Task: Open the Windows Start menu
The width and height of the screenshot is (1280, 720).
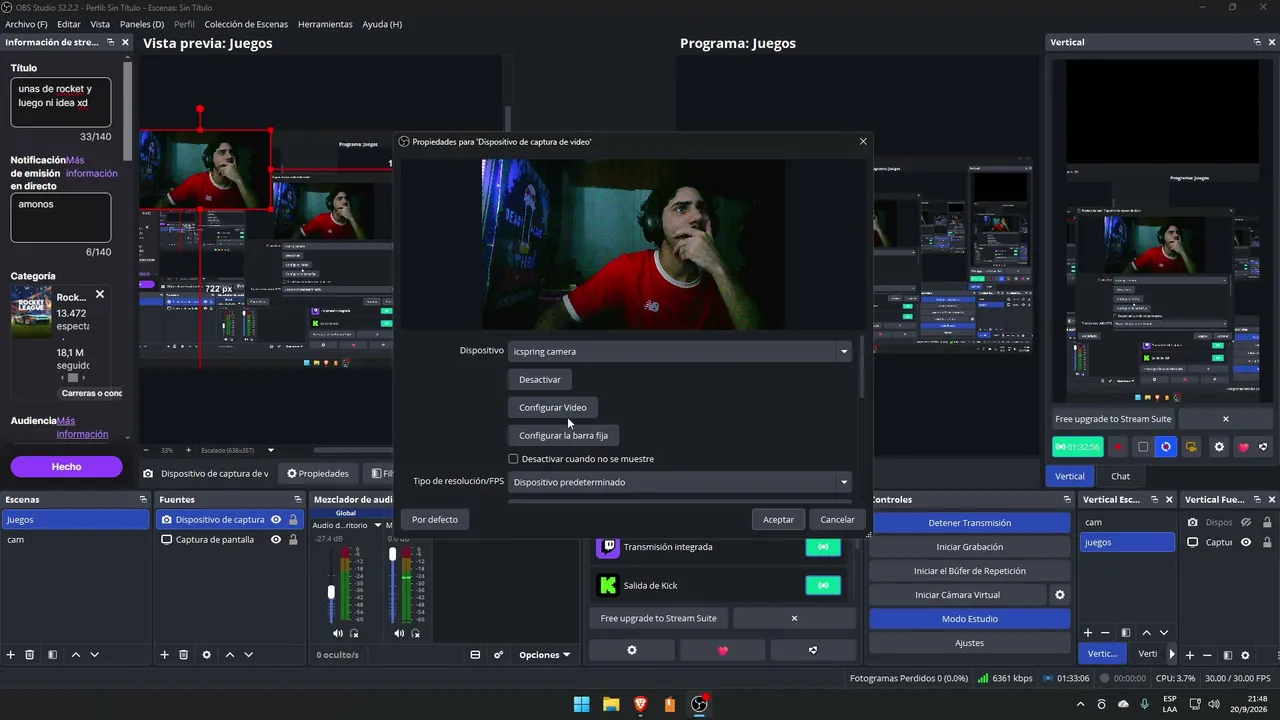Action: (581, 704)
